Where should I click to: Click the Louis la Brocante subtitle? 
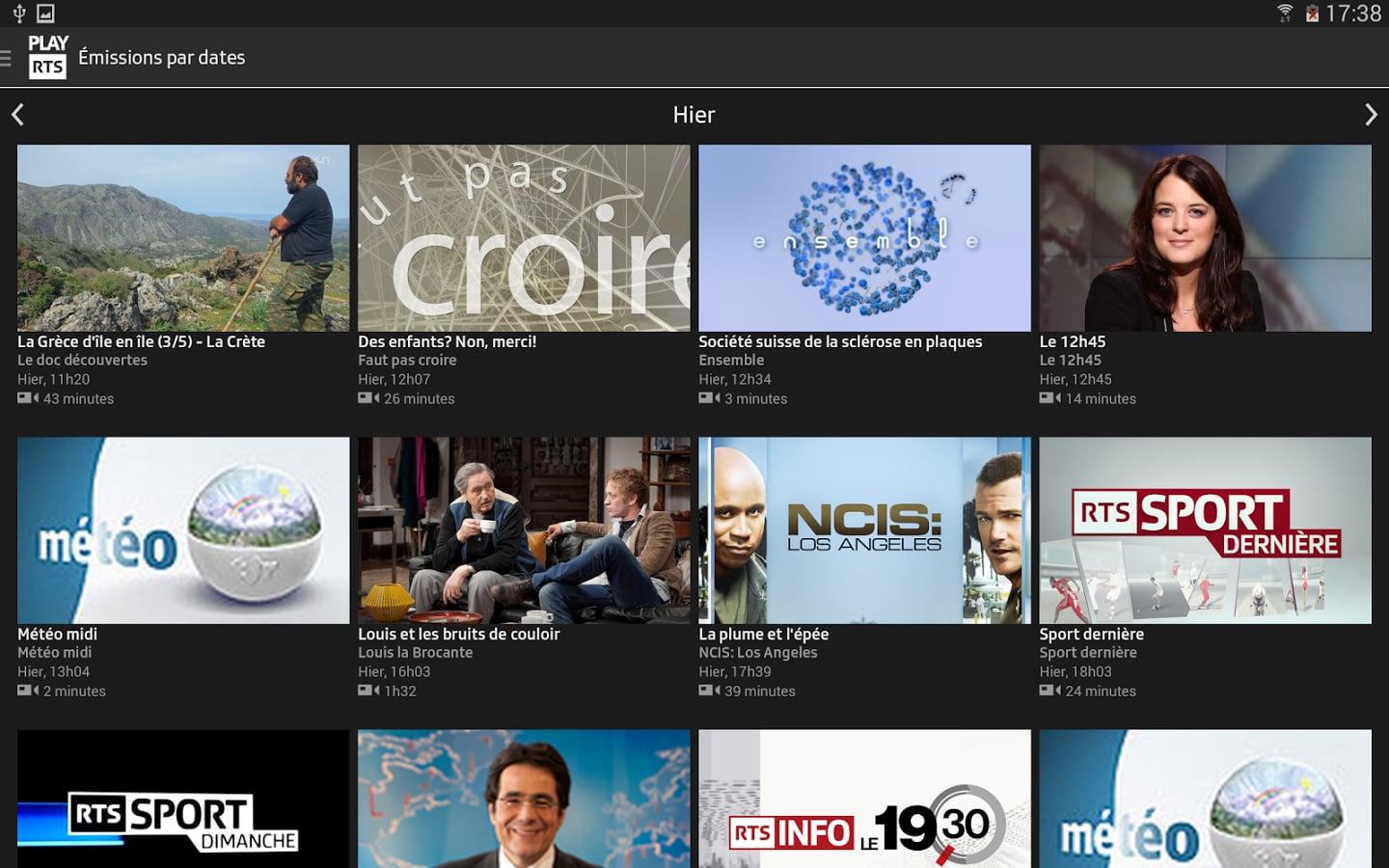pos(415,652)
